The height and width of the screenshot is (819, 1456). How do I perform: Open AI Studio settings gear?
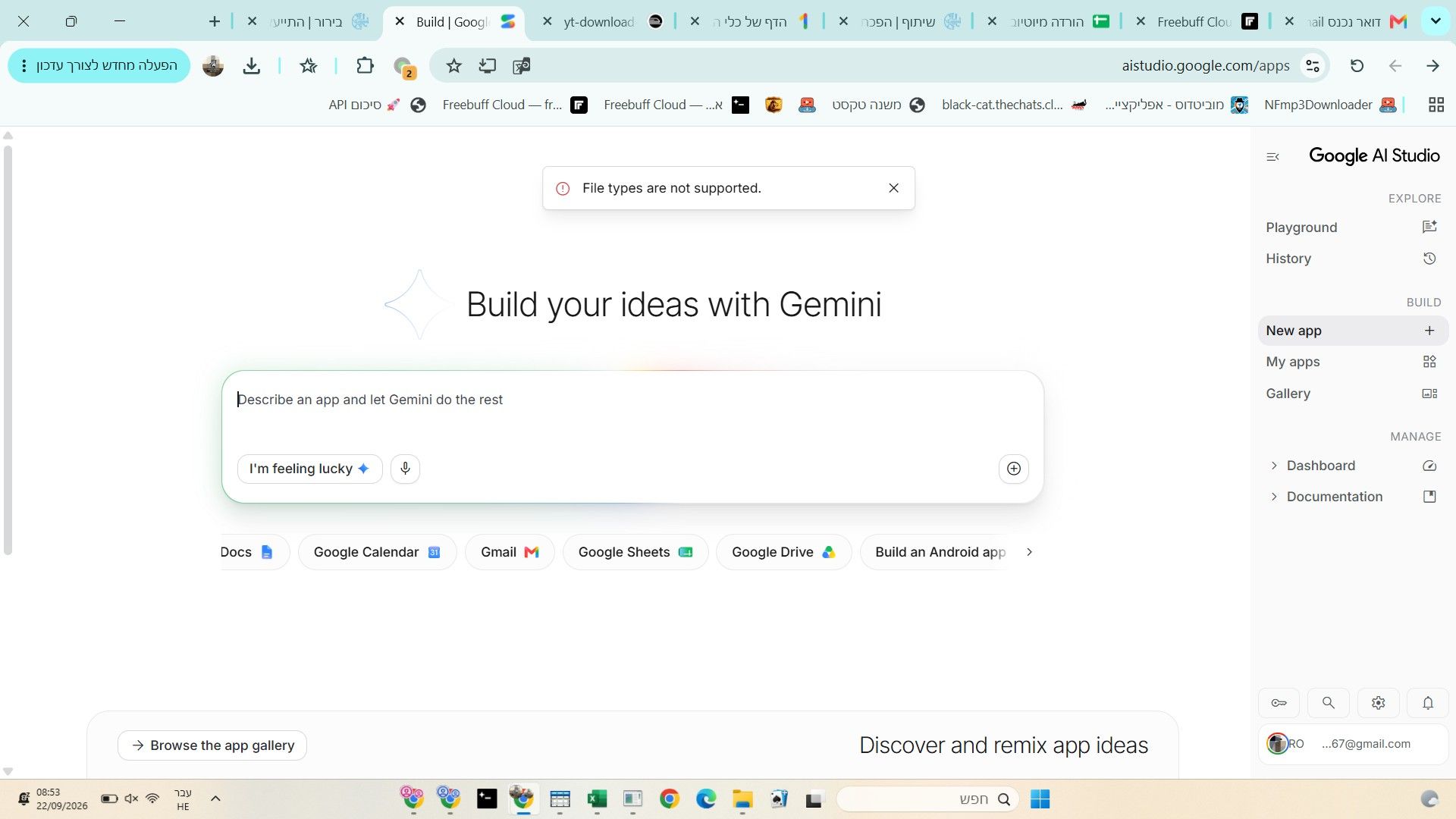[1379, 703]
